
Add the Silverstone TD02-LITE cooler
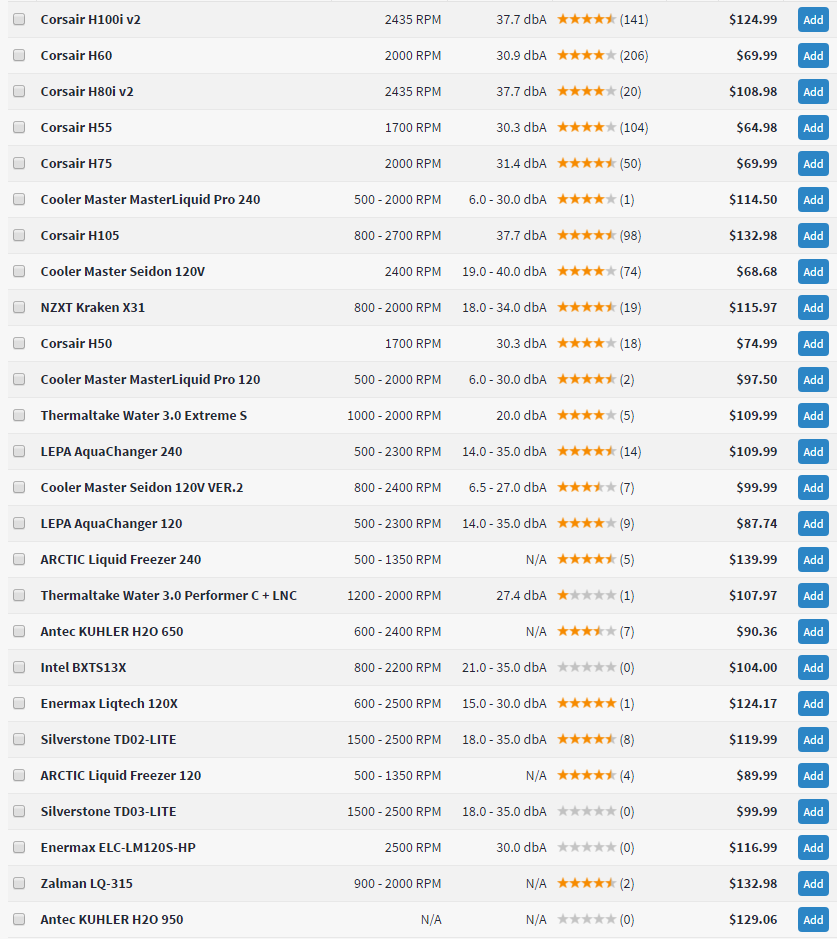[813, 740]
